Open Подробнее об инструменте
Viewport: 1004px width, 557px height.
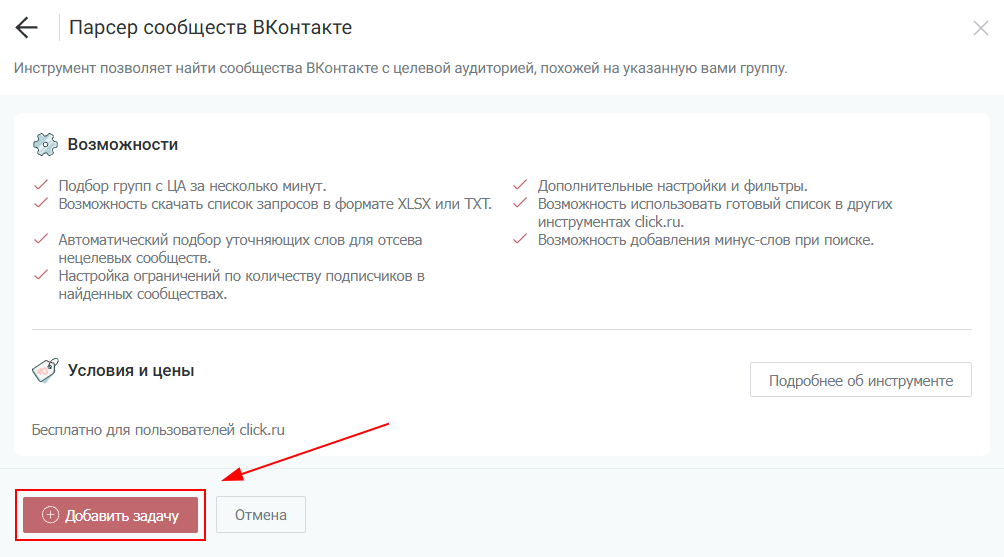860,381
